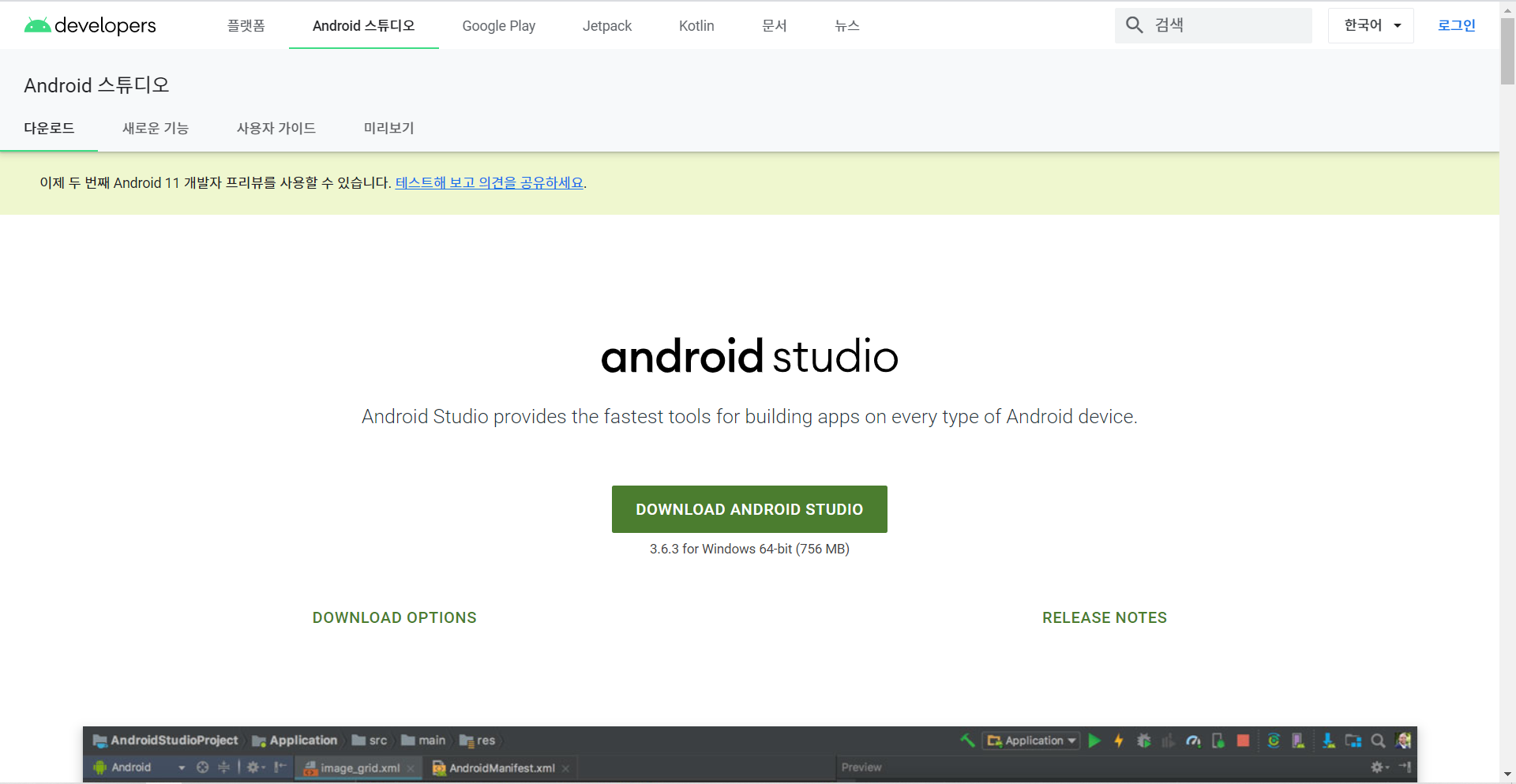
Task: Click the Apply Changes lightning icon in the preview
Action: click(x=1119, y=741)
